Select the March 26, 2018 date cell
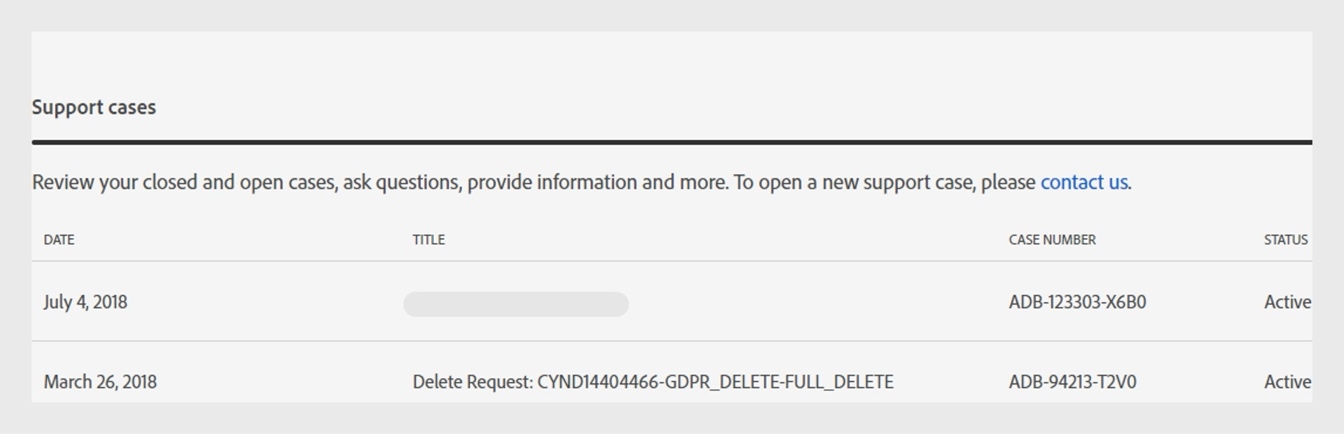Image resolution: width=1344 pixels, height=434 pixels. click(x=100, y=382)
